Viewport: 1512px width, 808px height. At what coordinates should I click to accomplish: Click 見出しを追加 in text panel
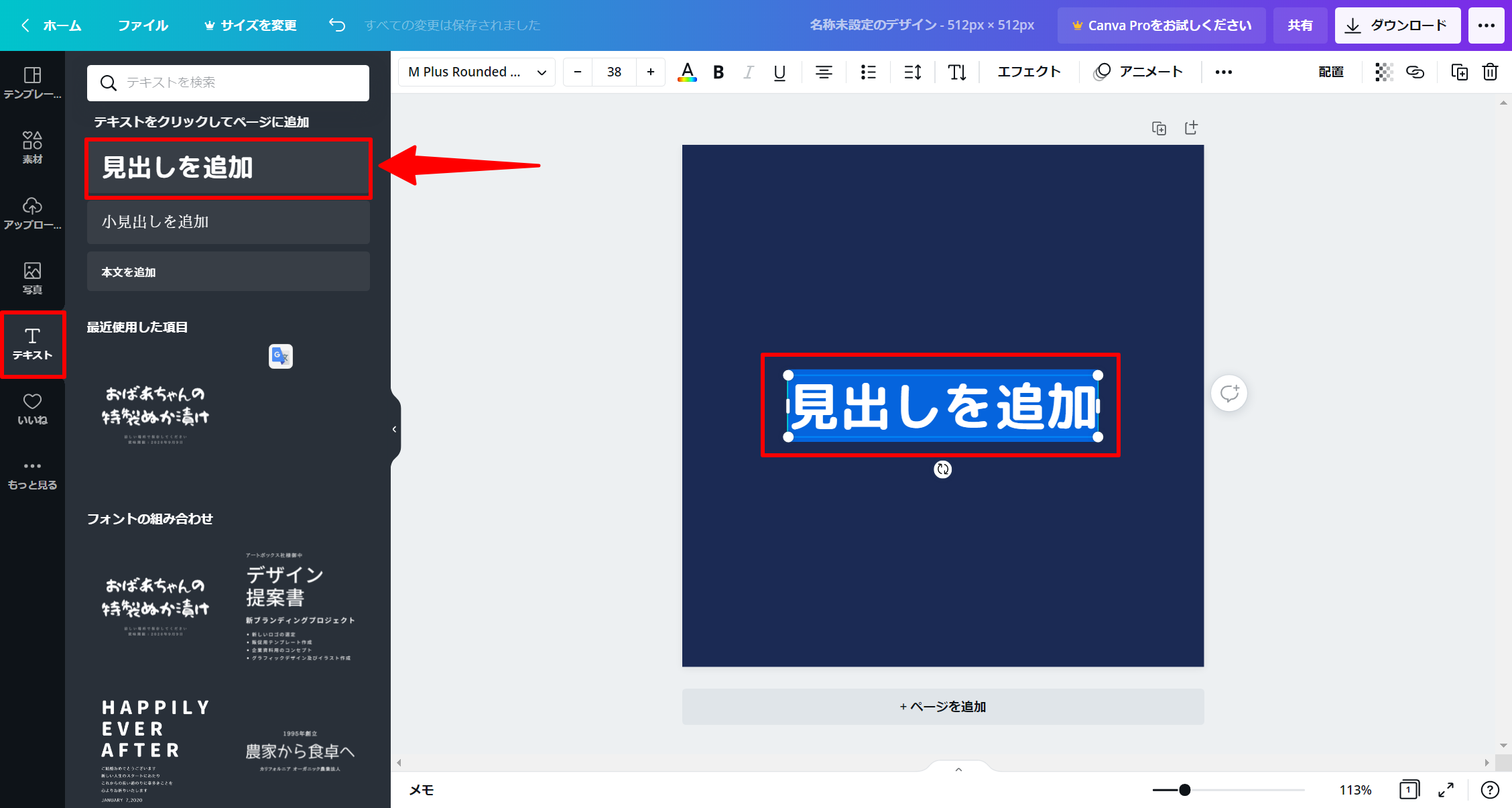pos(229,168)
